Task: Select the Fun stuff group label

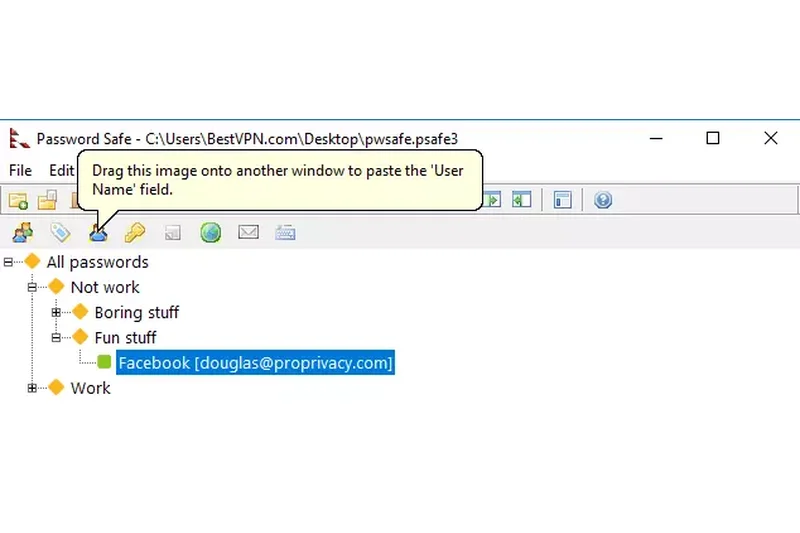Action: click(x=125, y=338)
